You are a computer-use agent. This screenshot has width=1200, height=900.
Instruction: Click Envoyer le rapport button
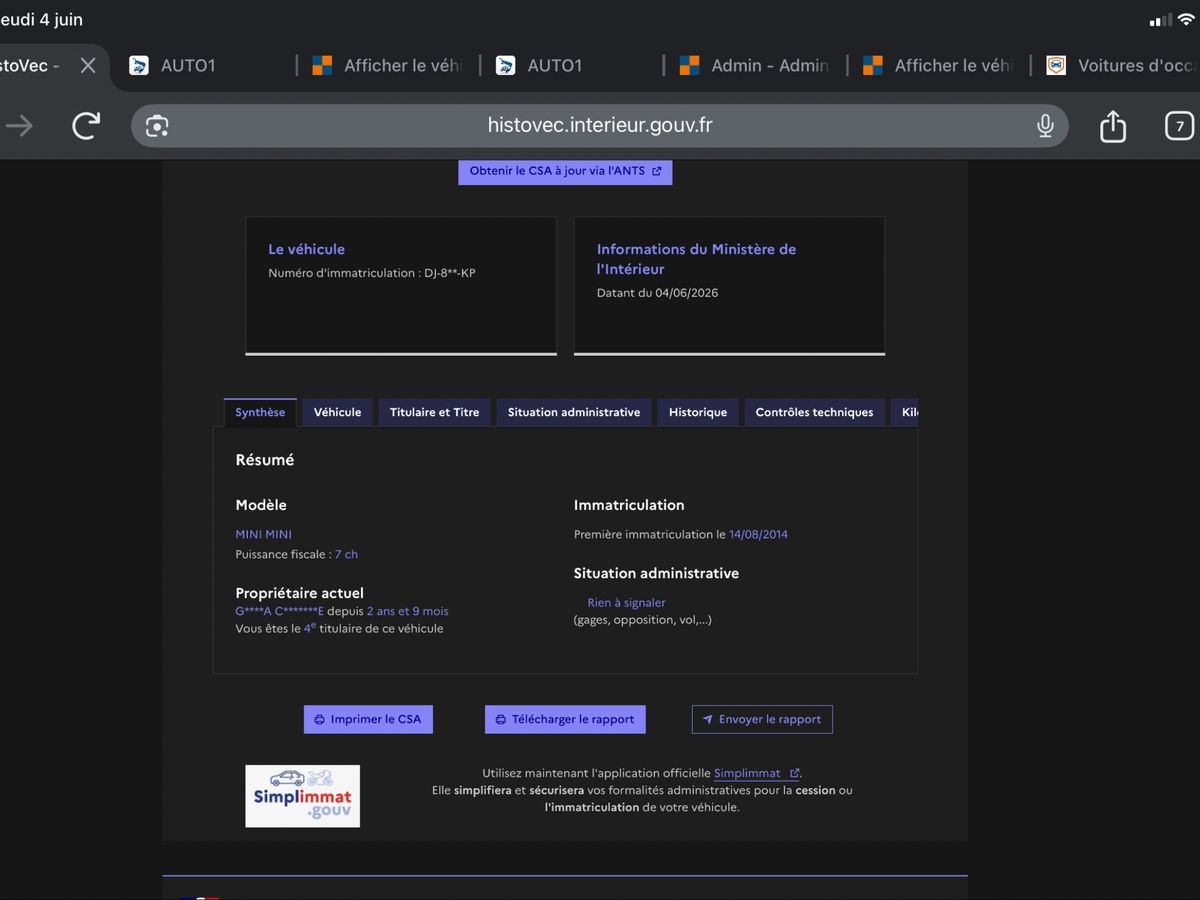[762, 719]
